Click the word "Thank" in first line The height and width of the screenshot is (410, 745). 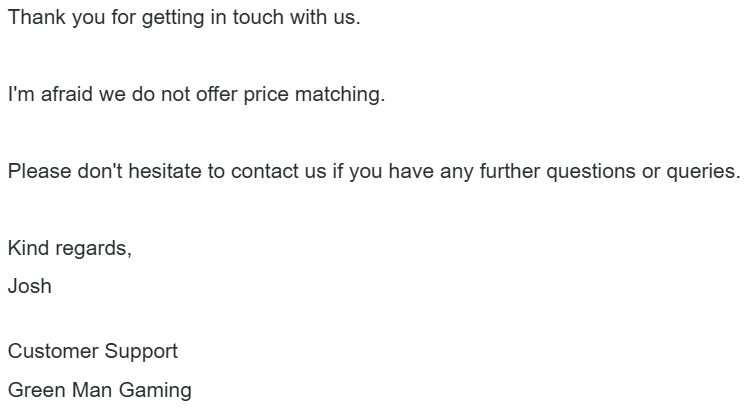(33, 19)
